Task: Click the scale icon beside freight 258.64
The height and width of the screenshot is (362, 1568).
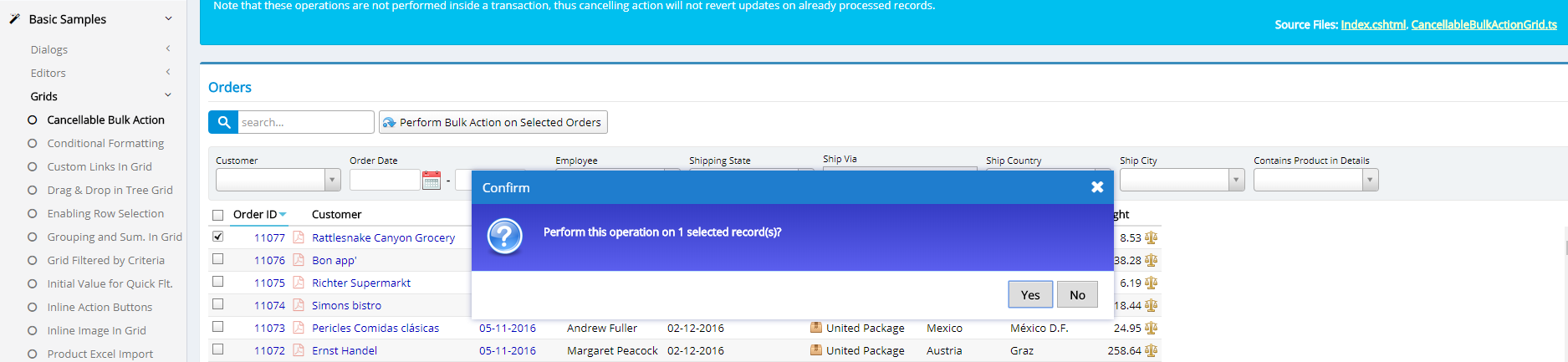Action: click(1152, 350)
